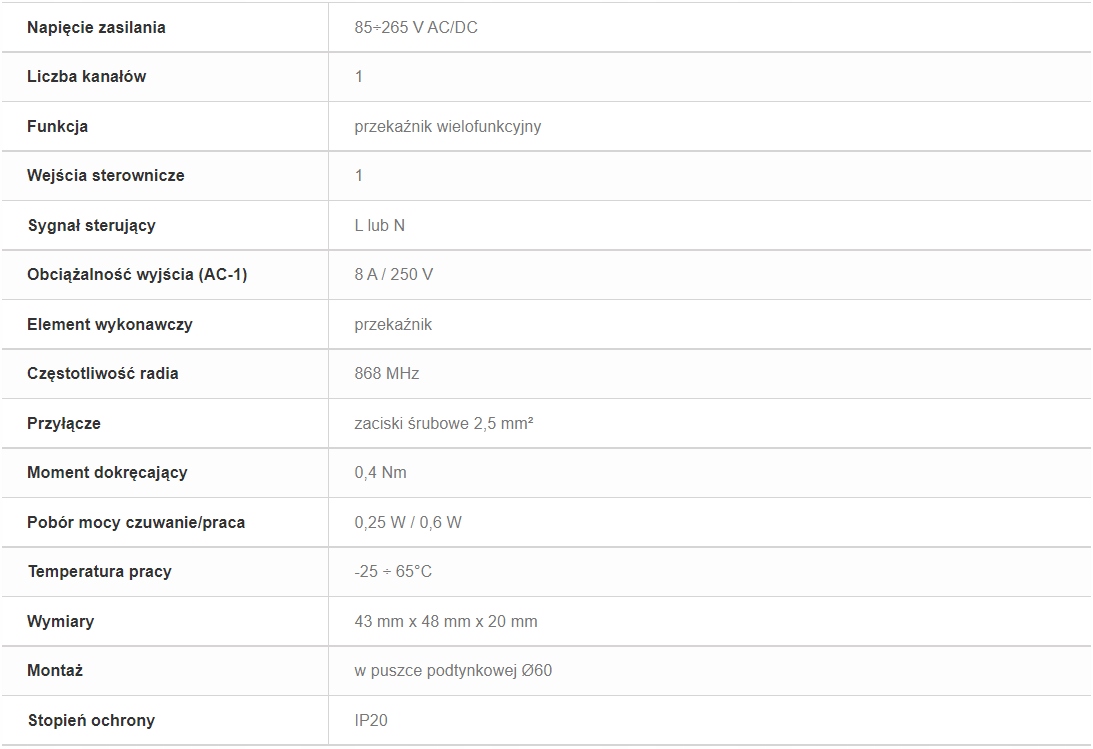This screenshot has width=1093, height=749.
Task: Click the 'Sygnał sterujący' row label
Action: click(91, 225)
